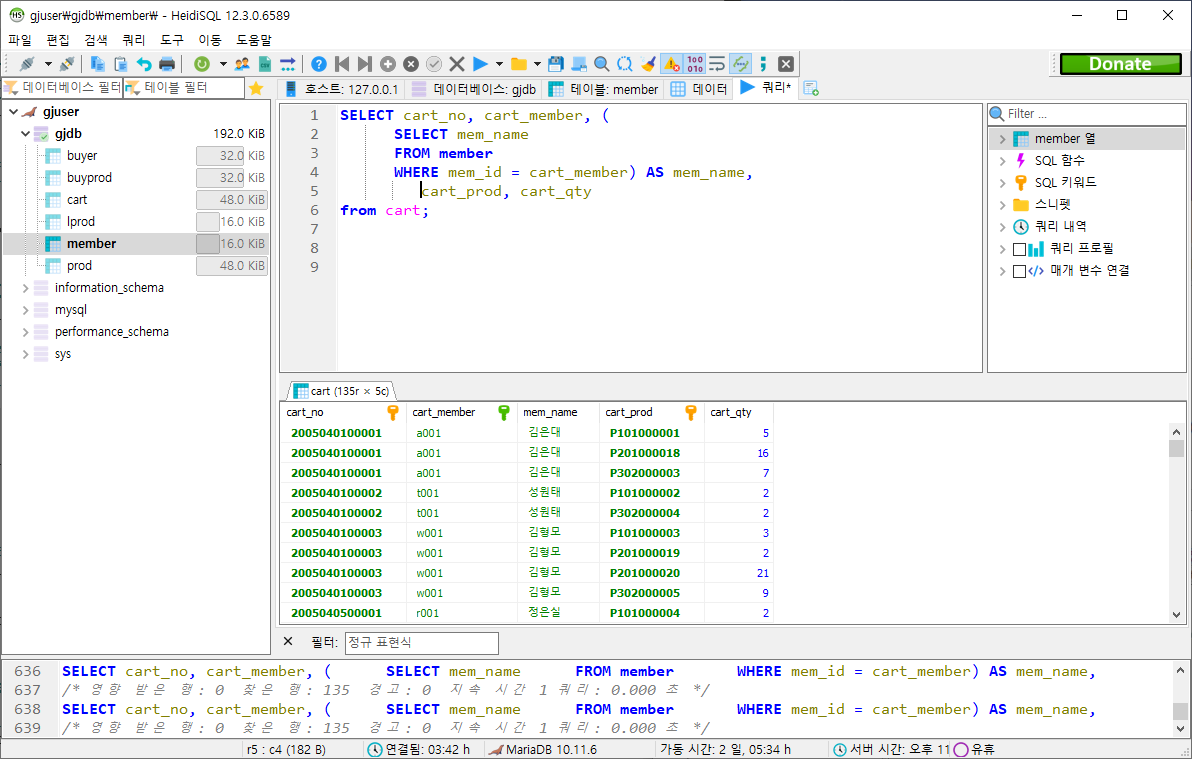Save the query with floppy disk icon
1192x759 pixels.
(556, 64)
